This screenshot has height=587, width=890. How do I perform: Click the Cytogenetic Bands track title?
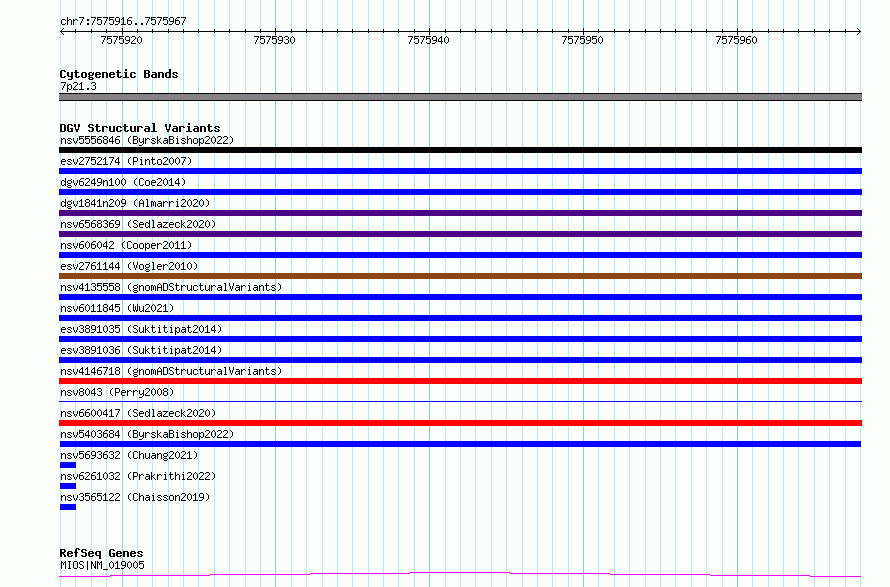click(119, 74)
